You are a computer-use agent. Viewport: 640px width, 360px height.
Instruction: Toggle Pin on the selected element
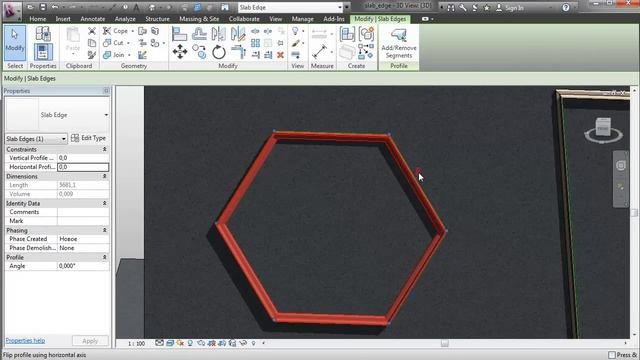coord(280,43)
